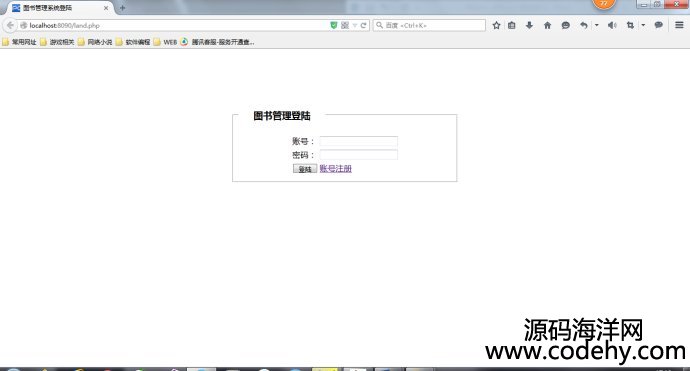Click the speaker mute icon

tap(612, 26)
